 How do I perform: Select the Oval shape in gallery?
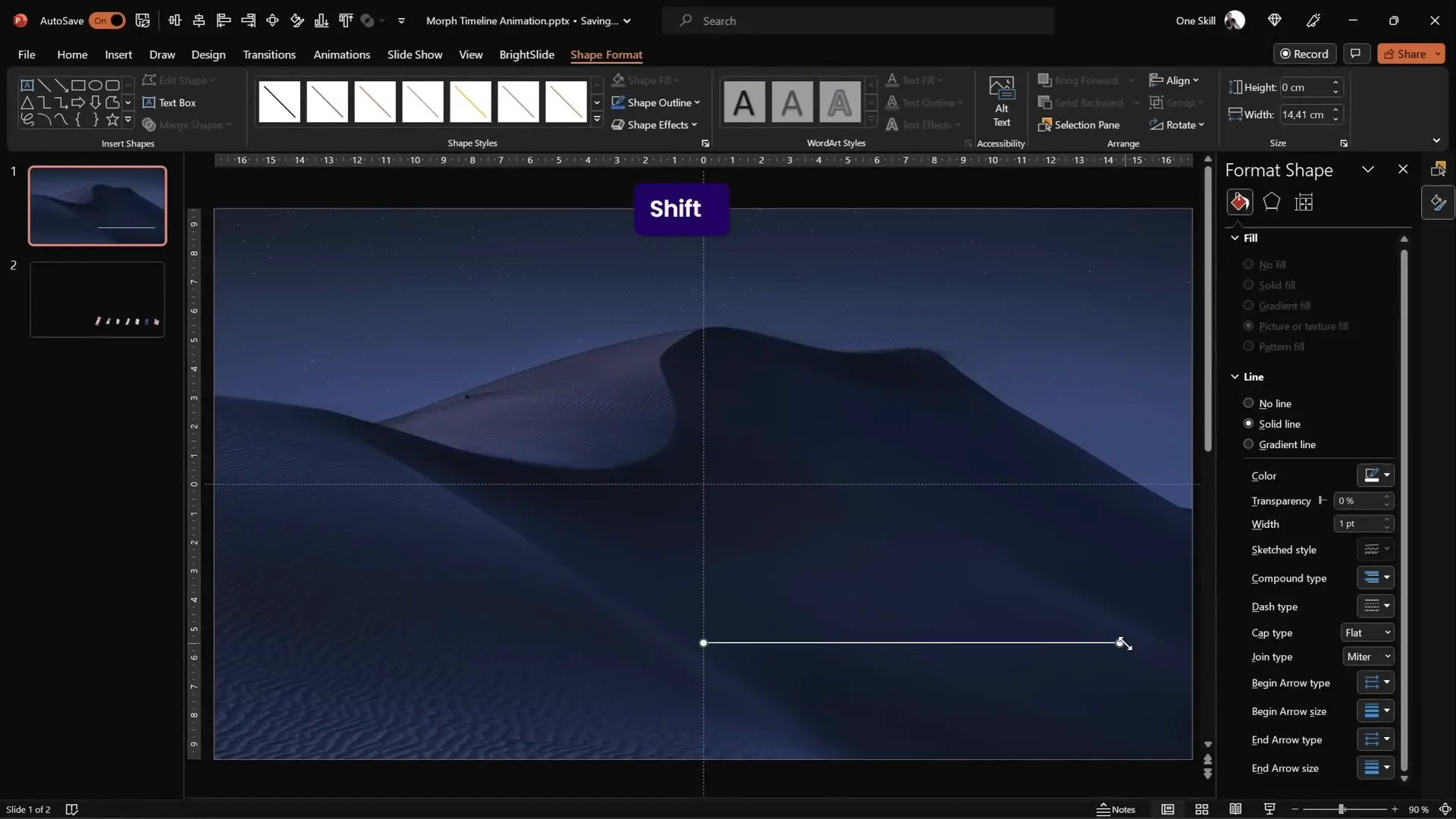click(x=96, y=85)
